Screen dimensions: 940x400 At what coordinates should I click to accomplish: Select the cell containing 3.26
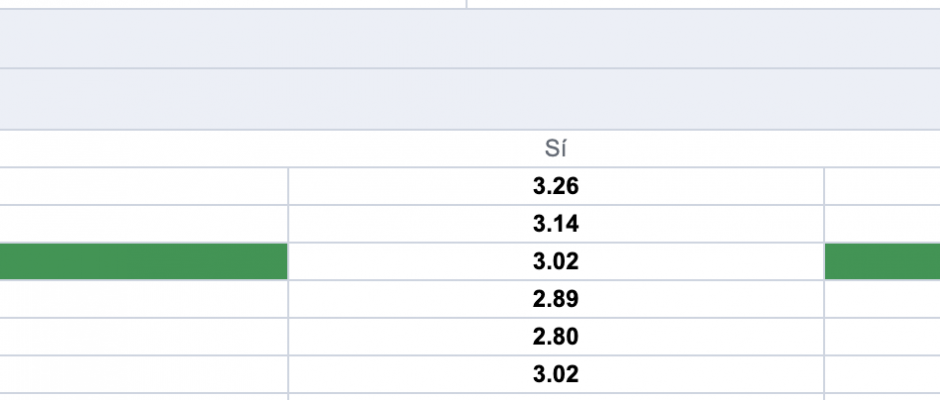click(556, 187)
